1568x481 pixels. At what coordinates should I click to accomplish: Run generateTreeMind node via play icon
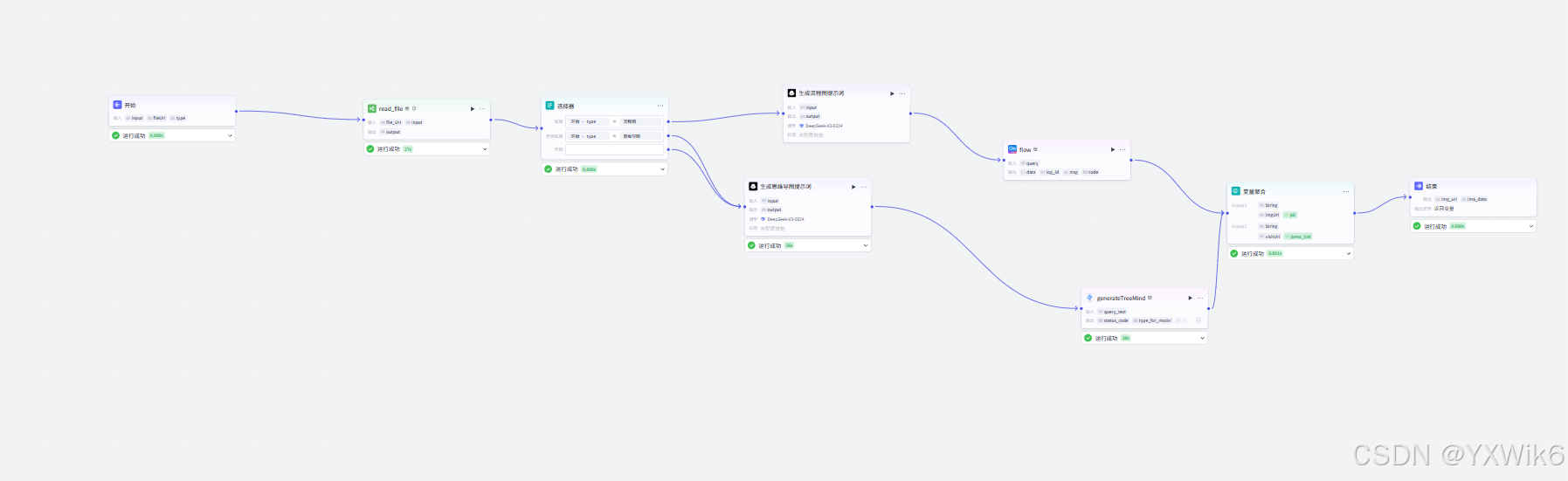1190,298
